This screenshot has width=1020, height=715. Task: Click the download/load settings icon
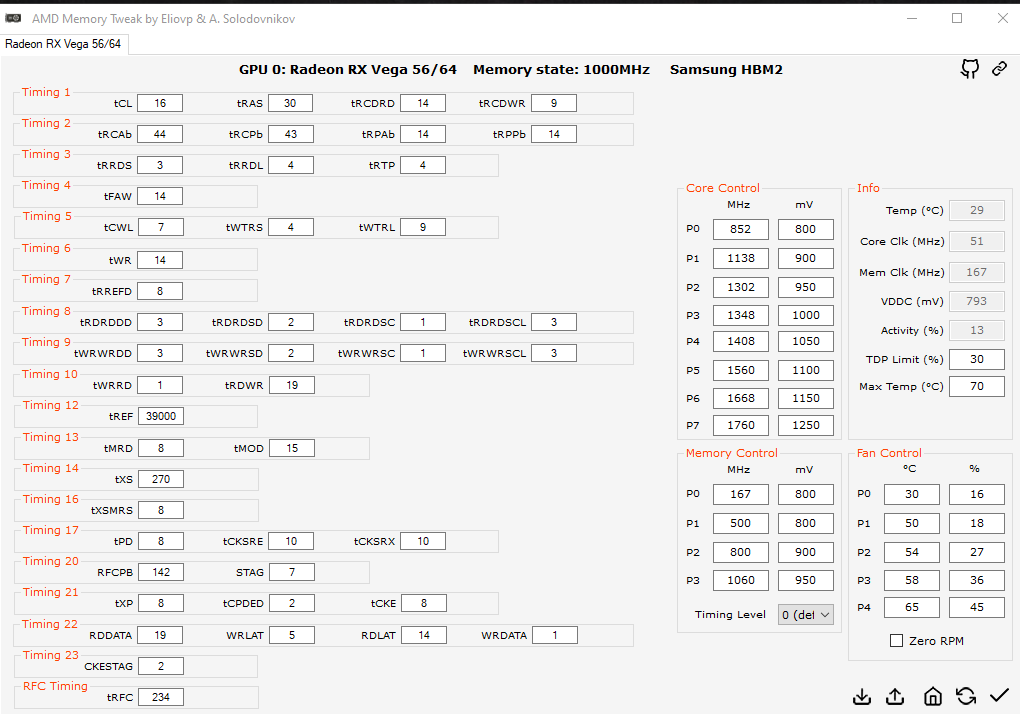point(861,696)
